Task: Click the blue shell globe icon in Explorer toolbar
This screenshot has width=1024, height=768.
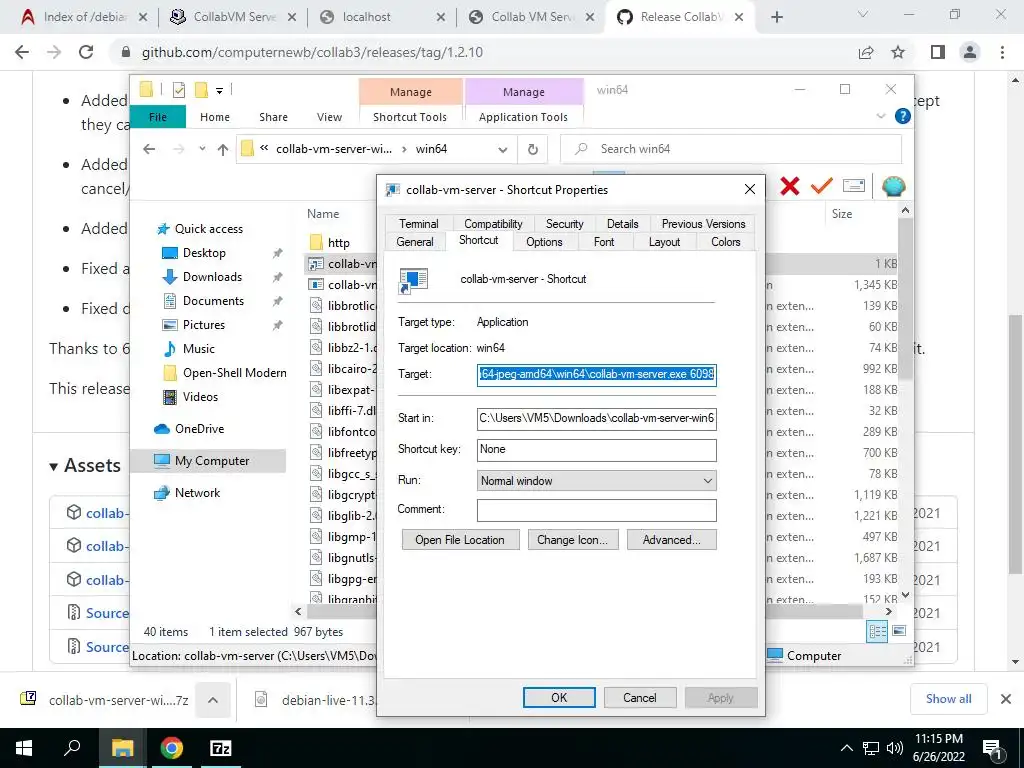Action: 893,186
